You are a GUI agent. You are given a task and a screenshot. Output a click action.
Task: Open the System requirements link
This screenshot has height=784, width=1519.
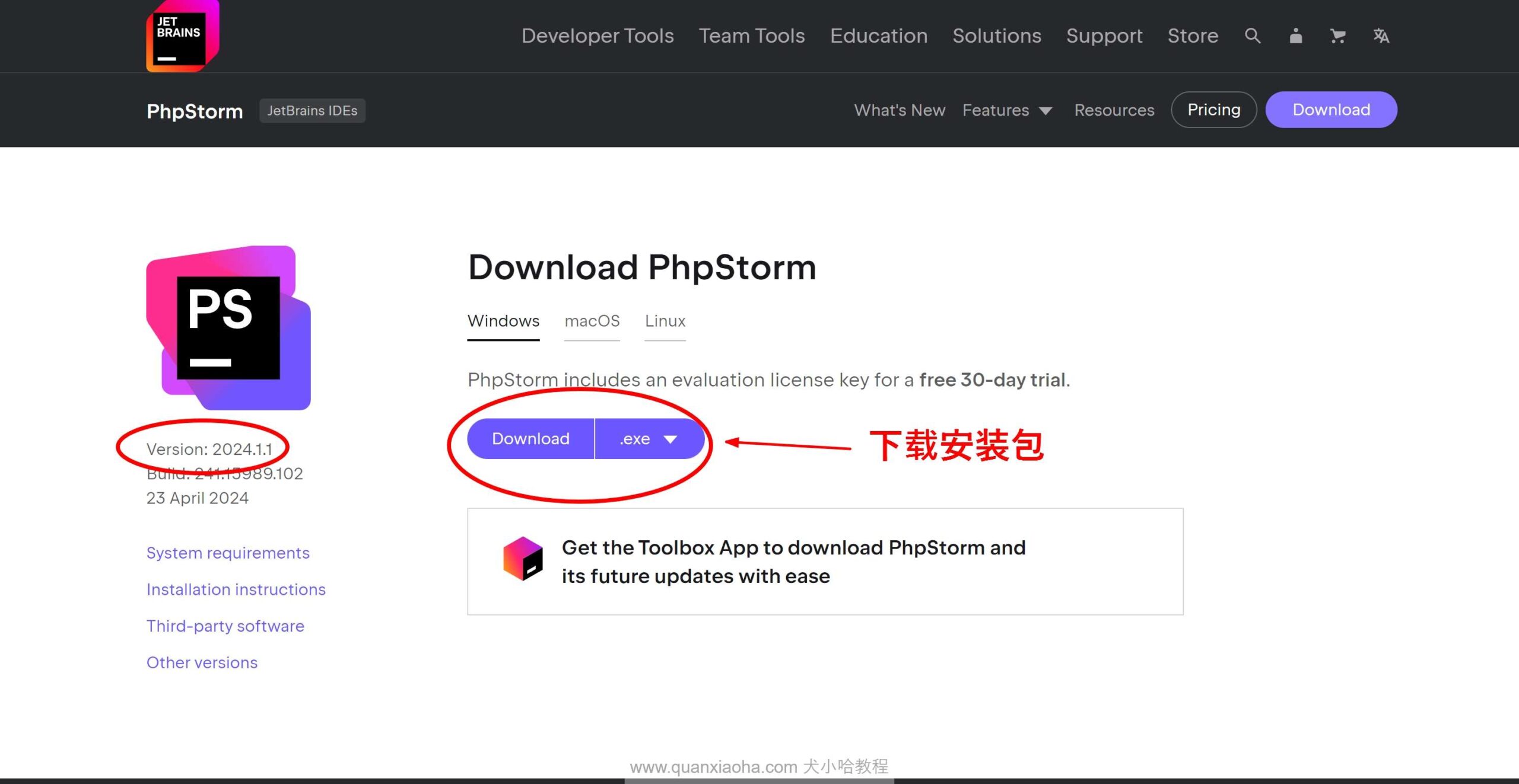(x=227, y=552)
